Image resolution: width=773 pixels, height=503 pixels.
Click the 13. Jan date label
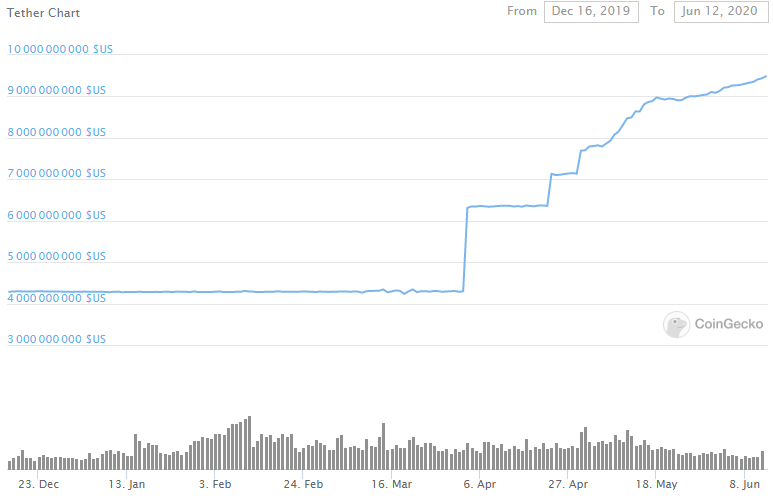(x=127, y=484)
